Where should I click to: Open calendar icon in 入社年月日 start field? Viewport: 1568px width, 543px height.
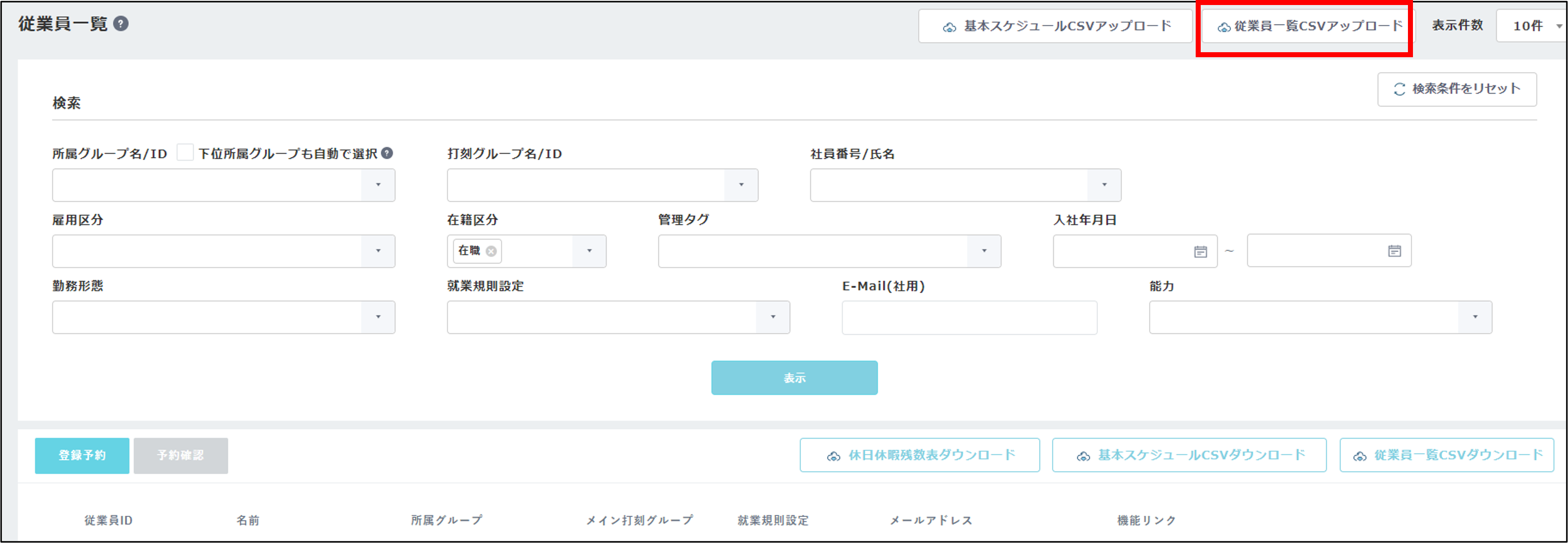tap(1200, 251)
